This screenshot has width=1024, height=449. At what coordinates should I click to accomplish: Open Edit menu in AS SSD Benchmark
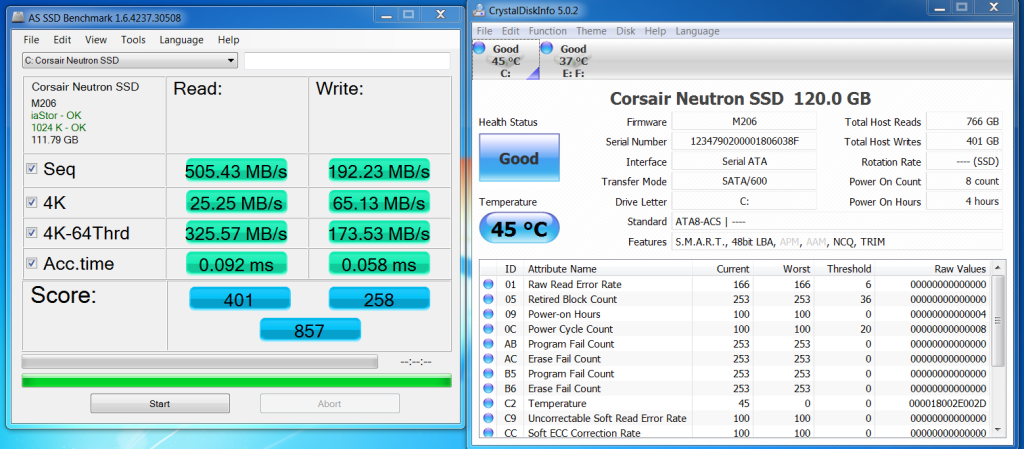[x=62, y=40]
